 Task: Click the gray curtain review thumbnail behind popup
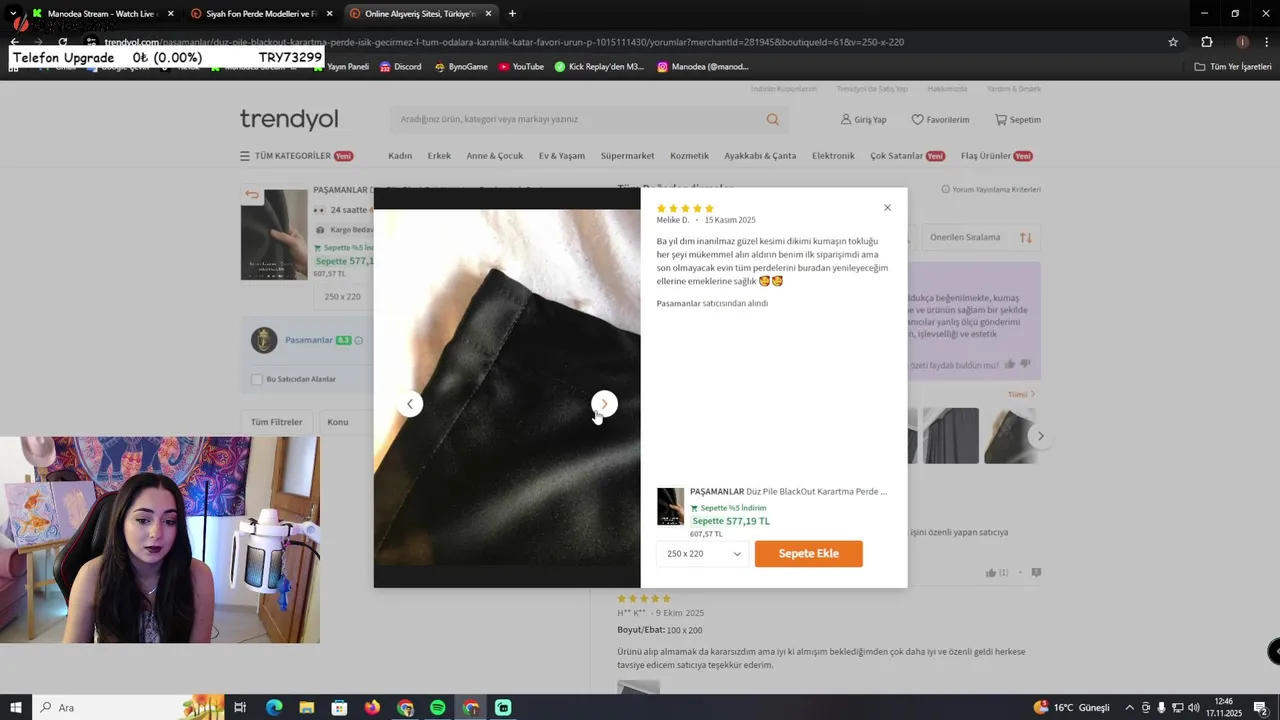pos(950,436)
